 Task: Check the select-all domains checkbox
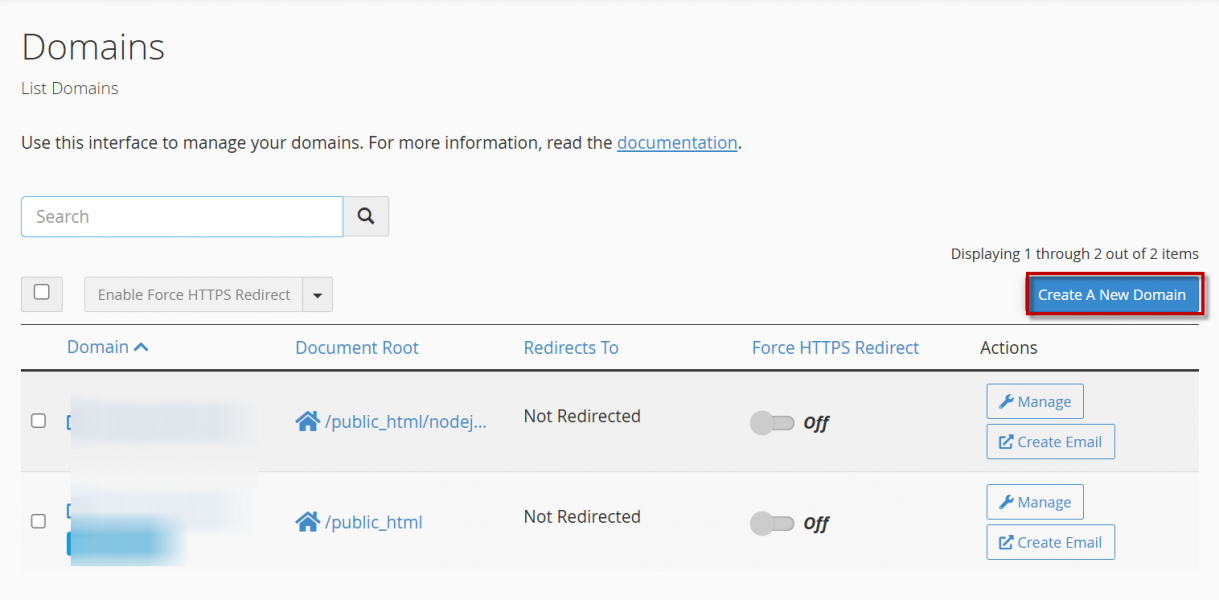click(x=42, y=293)
